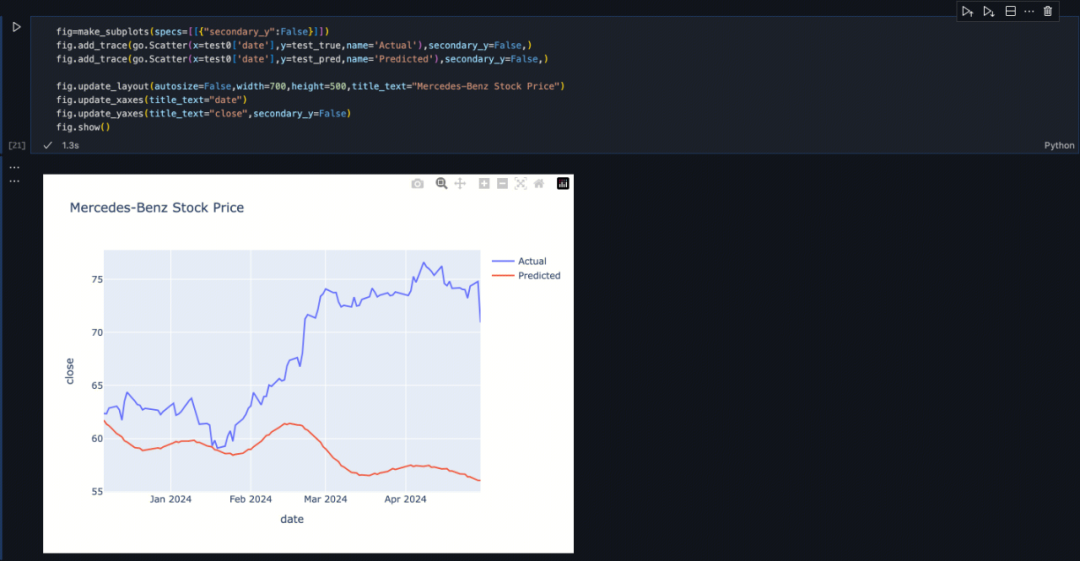
Task: Click the Mercedes-Benz Stock Price chart title
Action: click(x=157, y=208)
